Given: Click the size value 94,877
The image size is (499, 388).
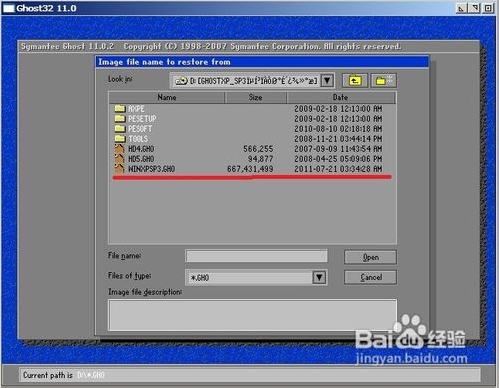Looking at the screenshot, I should [260, 159].
